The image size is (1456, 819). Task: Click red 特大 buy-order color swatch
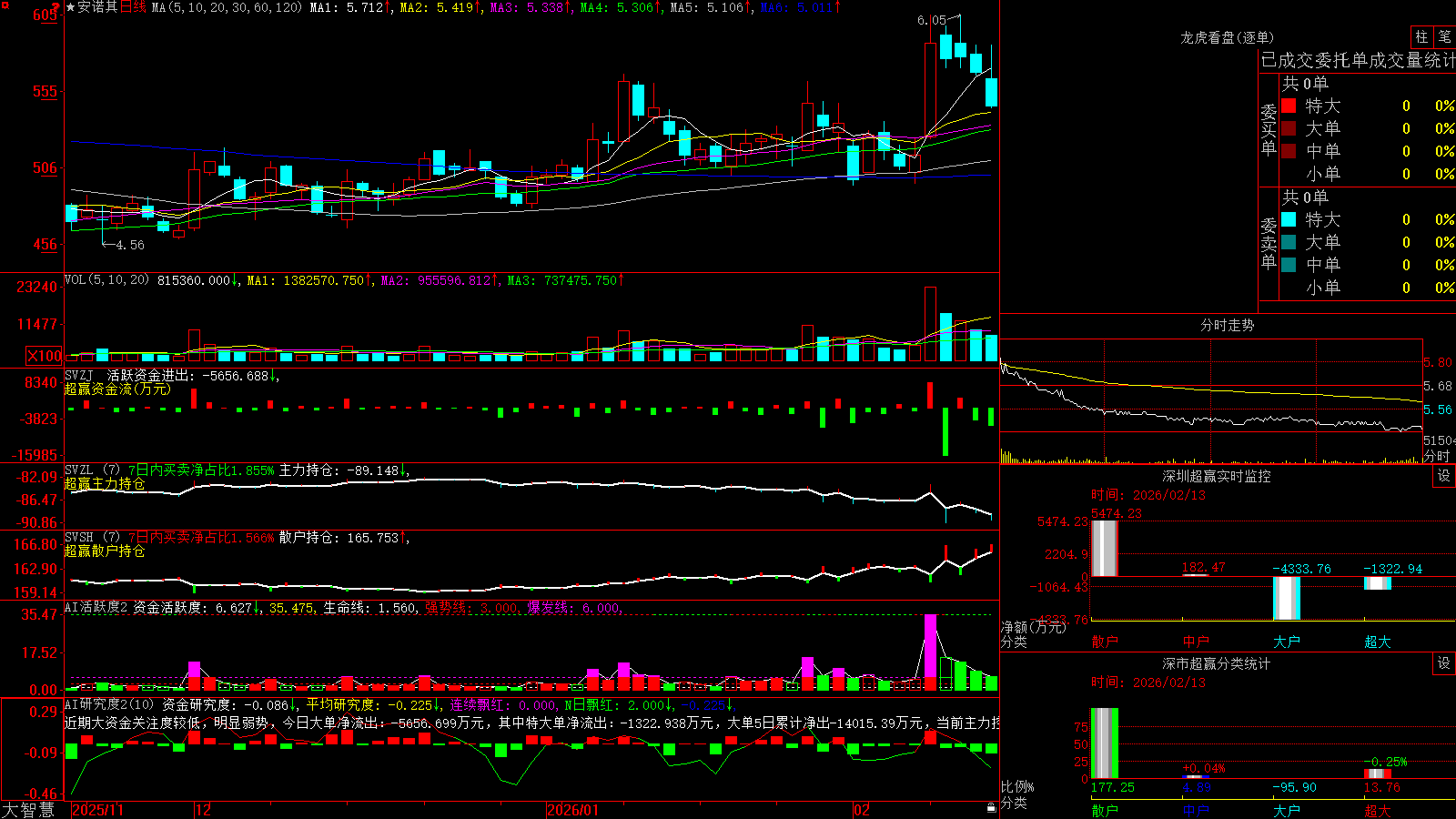point(1289,106)
